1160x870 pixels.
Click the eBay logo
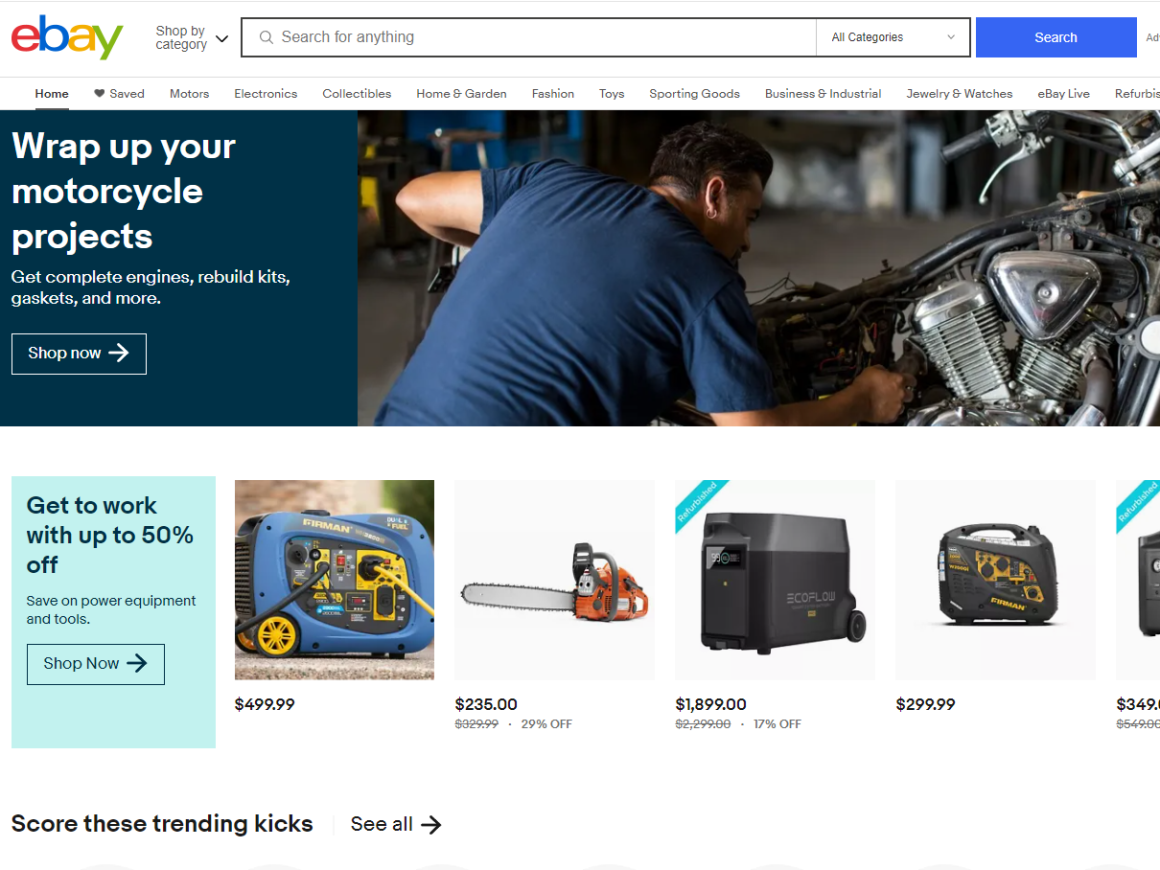67,37
